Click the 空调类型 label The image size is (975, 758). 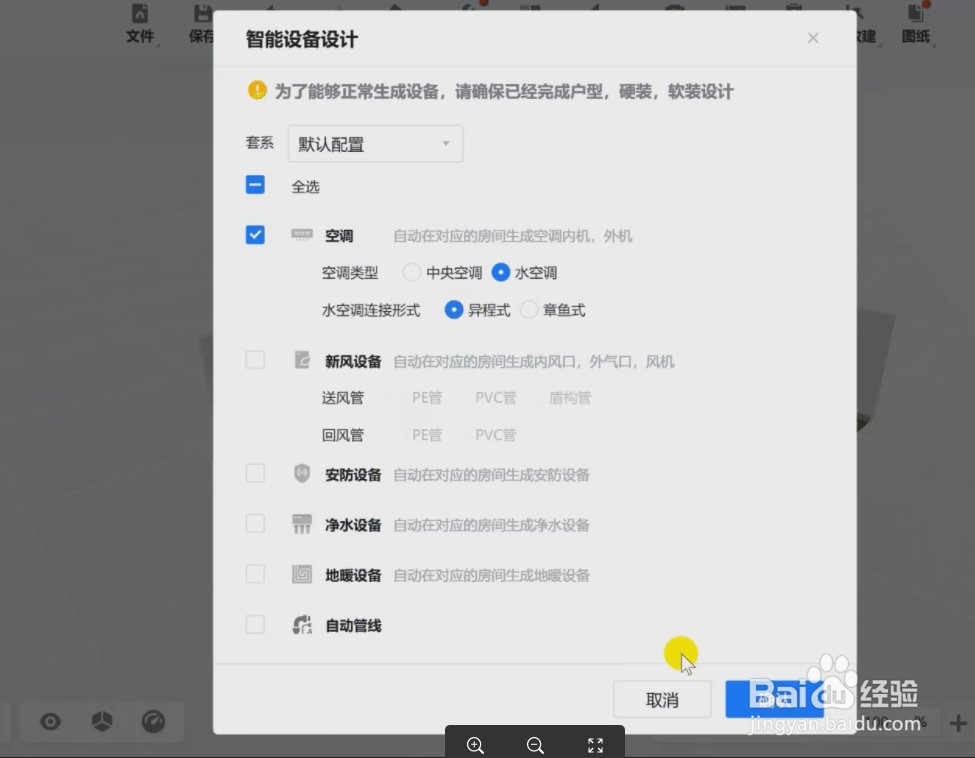349,273
